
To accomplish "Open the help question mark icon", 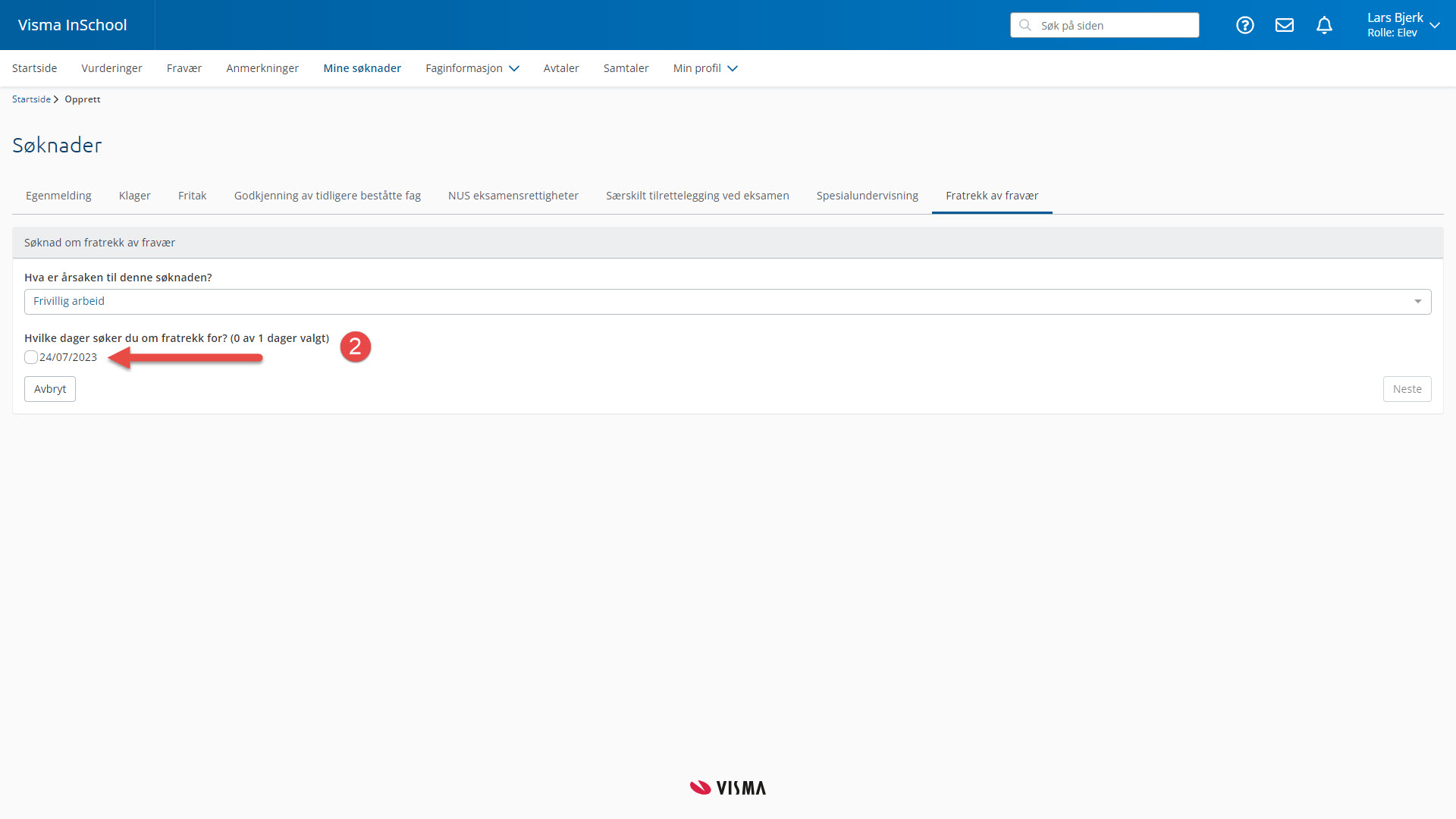I will pyautogui.click(x=1244, y=25).
